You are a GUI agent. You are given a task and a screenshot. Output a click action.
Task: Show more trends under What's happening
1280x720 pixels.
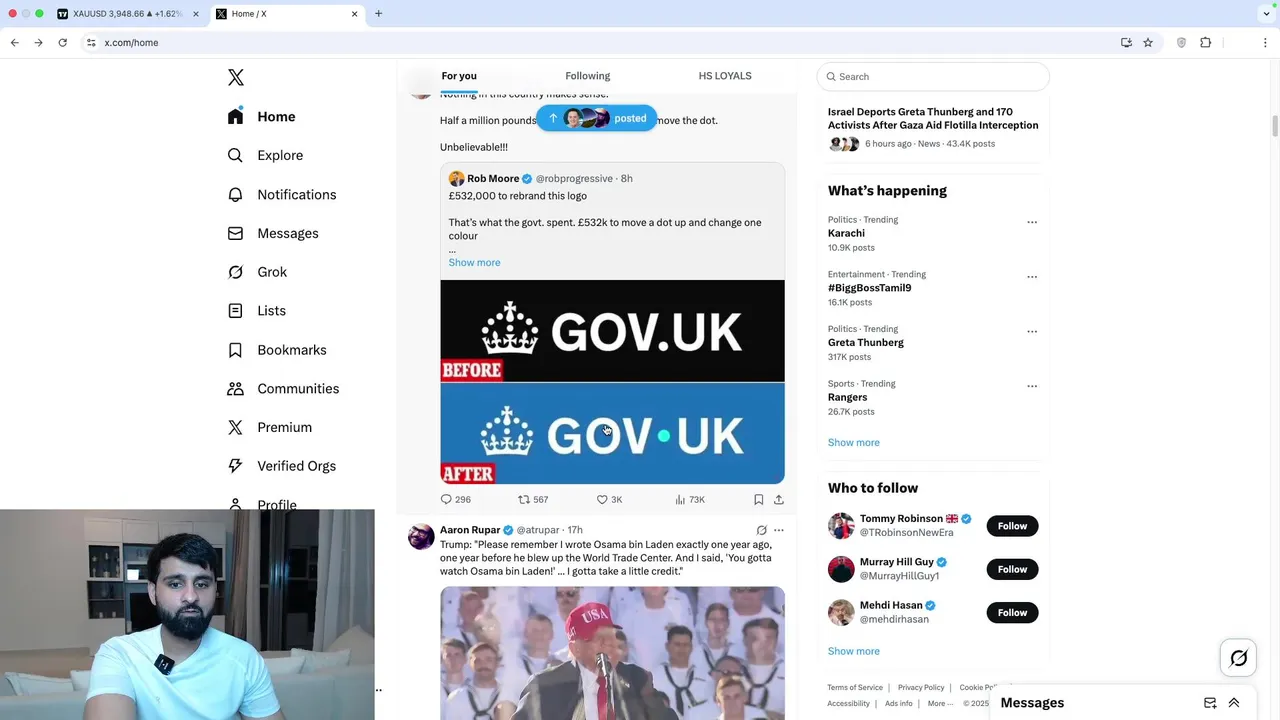coord(853,442)
